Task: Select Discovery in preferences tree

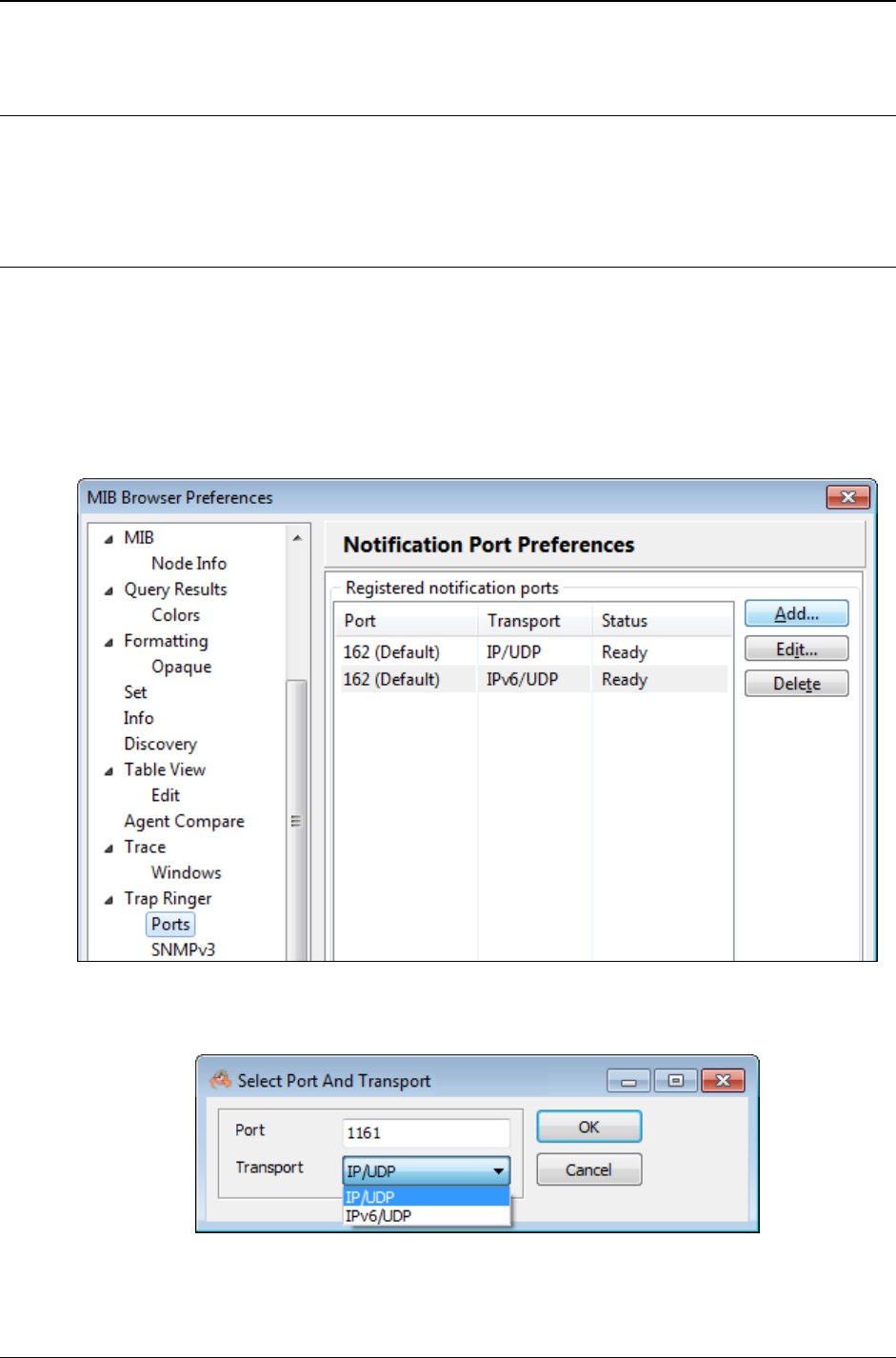Action: point(160,744)
